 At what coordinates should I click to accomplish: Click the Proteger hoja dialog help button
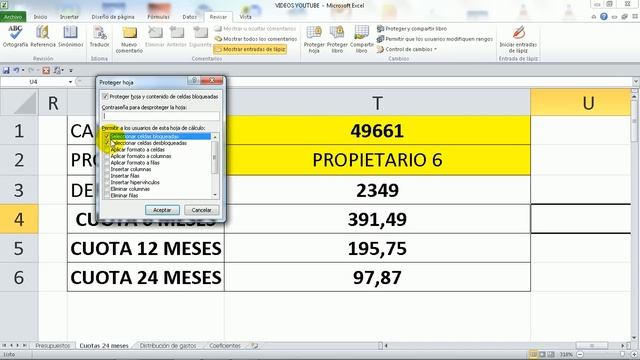coord(194,81)
